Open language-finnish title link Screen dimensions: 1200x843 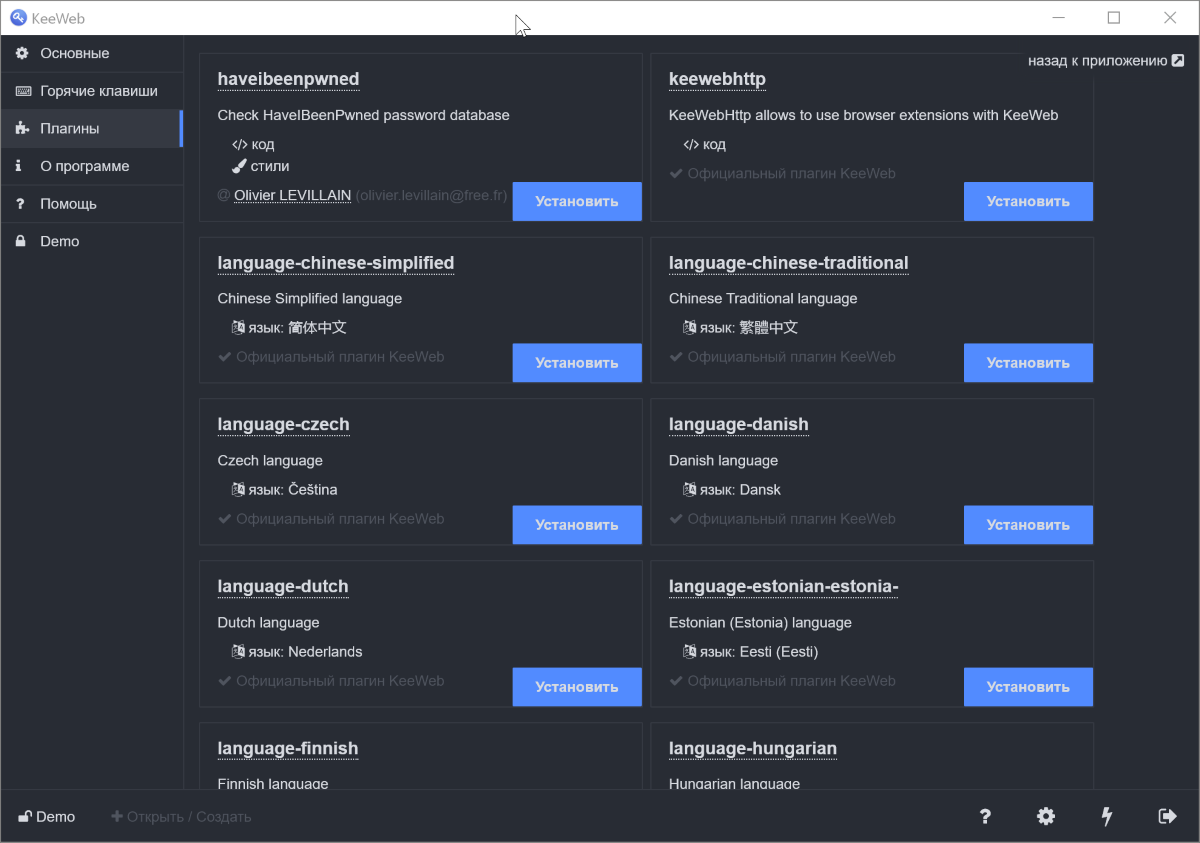click(288, 749)
